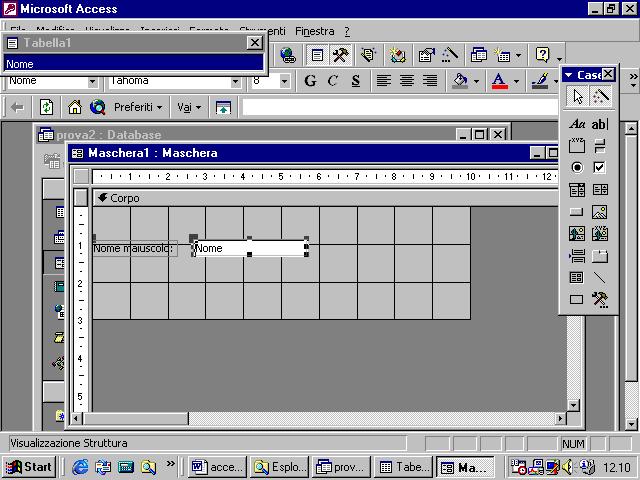Toggle the Field List button

(x=317, y=55)
